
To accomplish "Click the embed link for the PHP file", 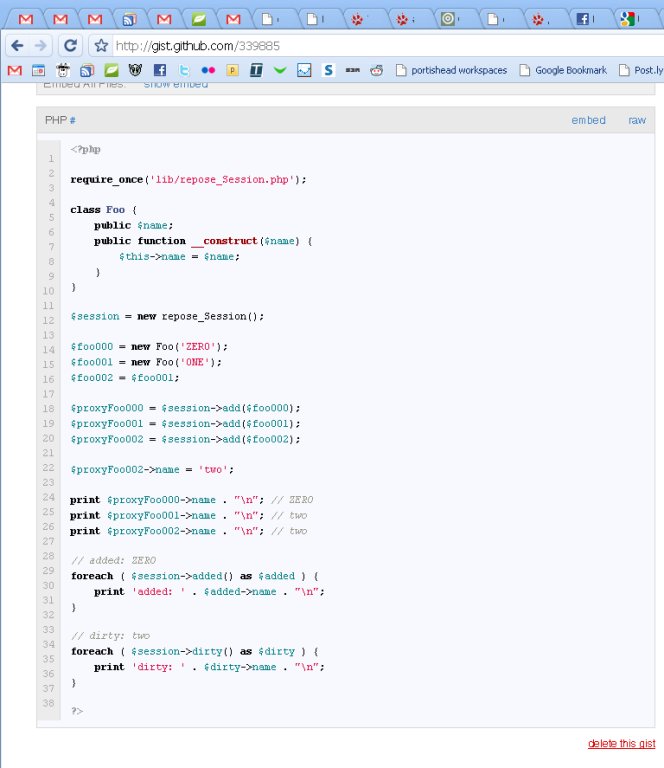I will coord(588,120).
